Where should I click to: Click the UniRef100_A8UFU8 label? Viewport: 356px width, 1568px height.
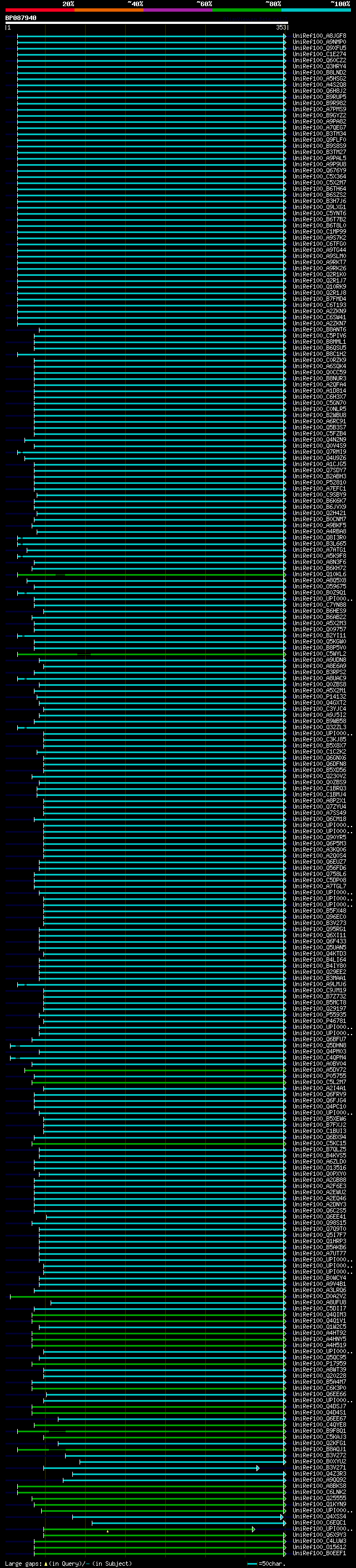[x=319, y=1303]
